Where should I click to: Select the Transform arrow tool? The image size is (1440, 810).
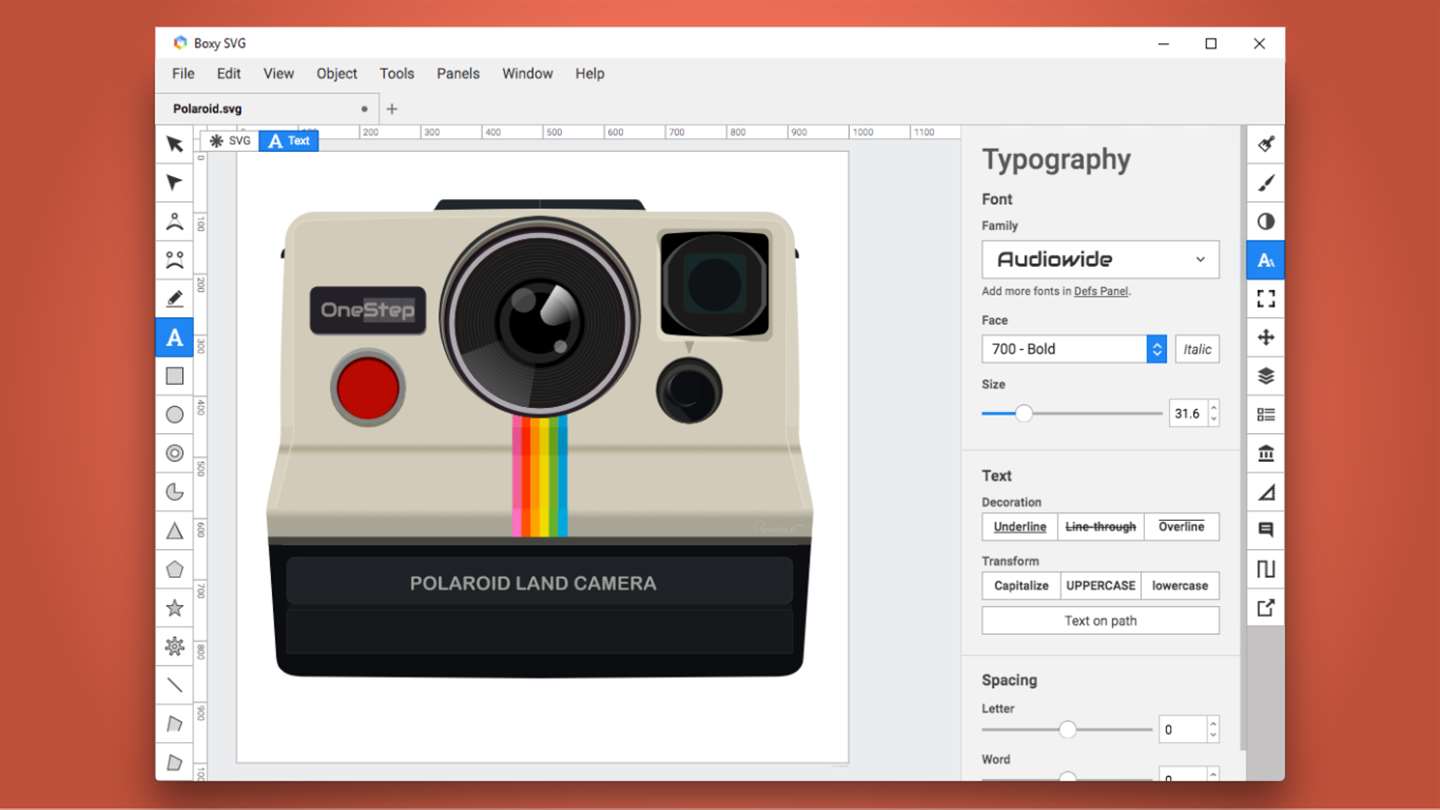[174, 144]
